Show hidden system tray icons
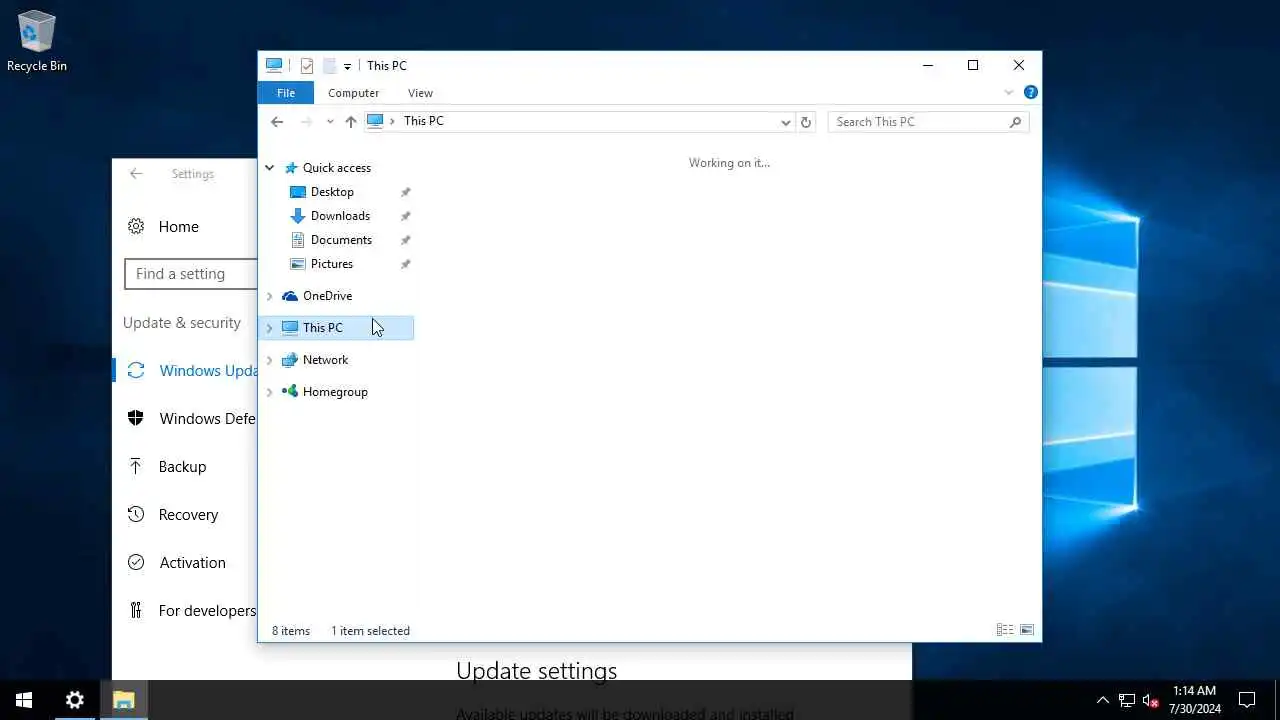The width and height of the screenshot is (1280, 720). (x=1103, y=700)
